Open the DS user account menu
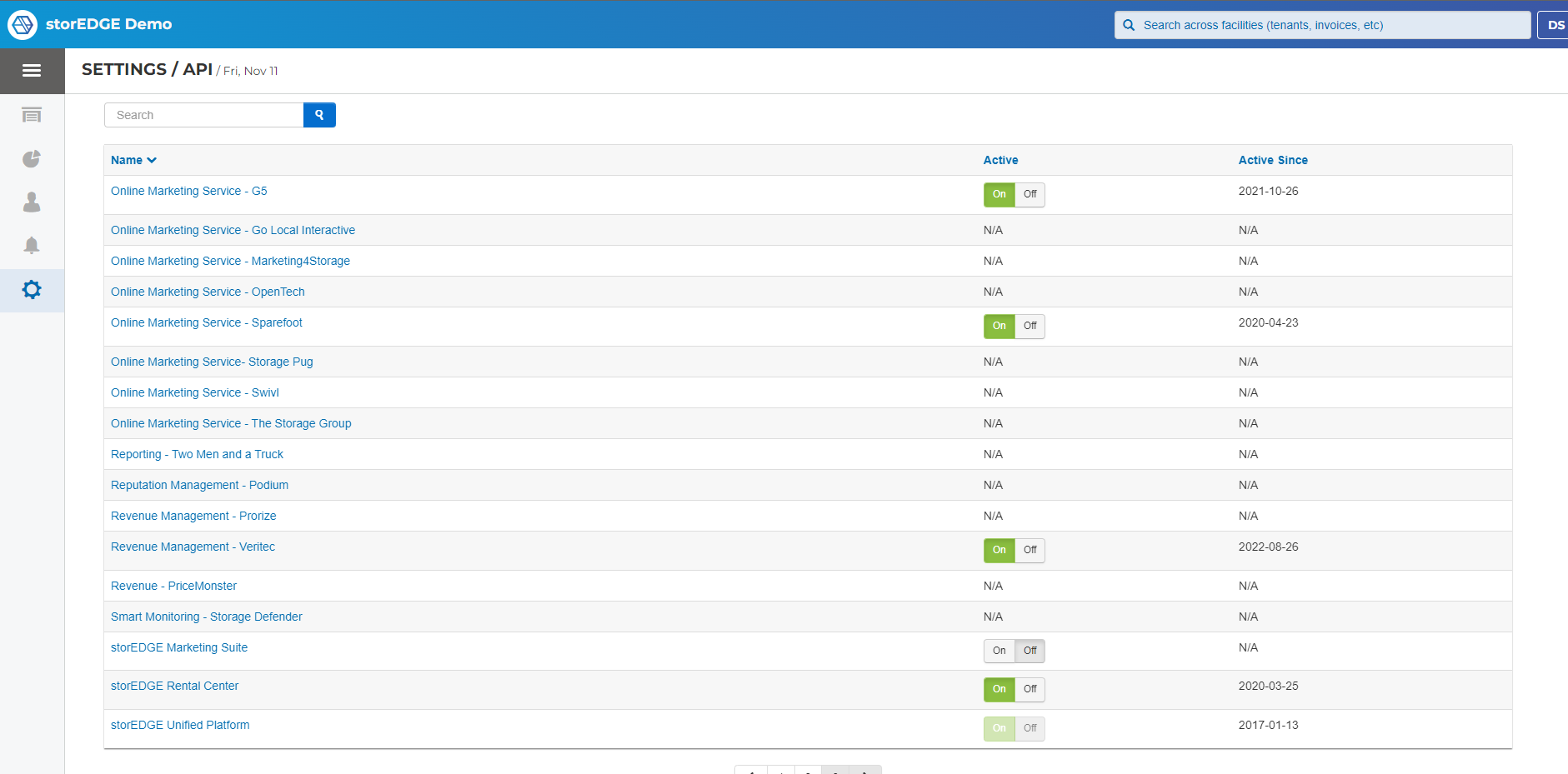The width and height of the screenshot is (1568, 774). pos(1555,25)
